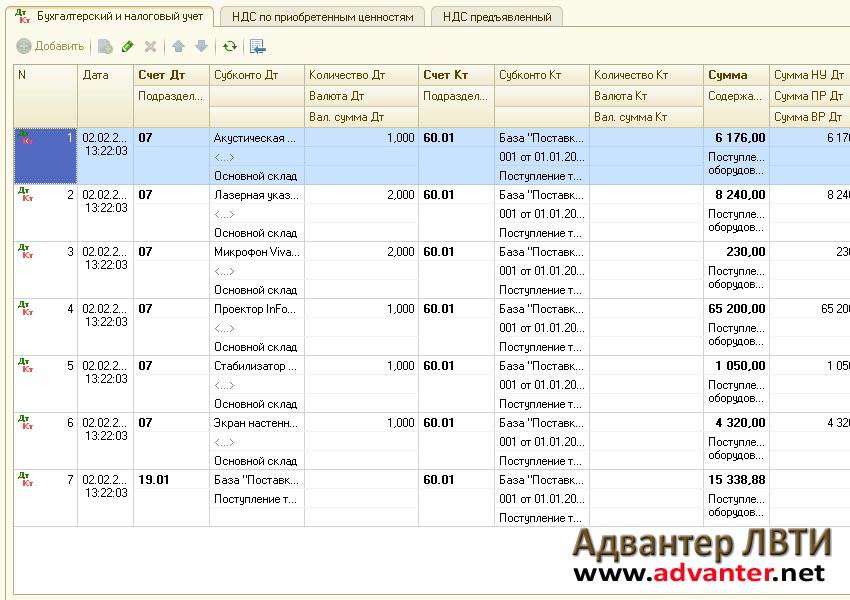
Task: Click the gray X delete icon
Action: [150, 47]
